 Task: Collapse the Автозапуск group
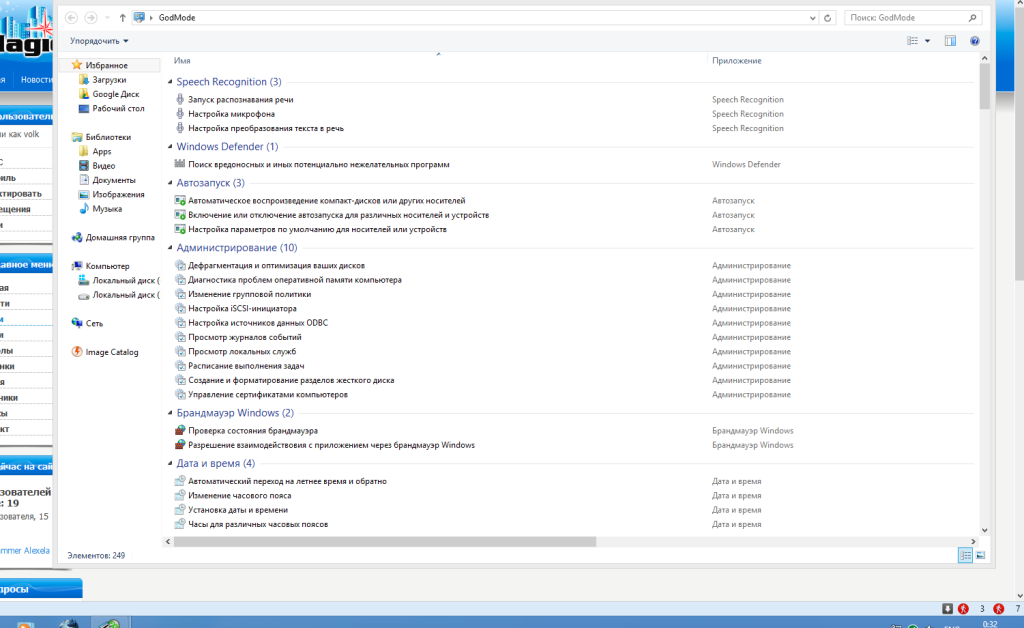tap(170, 183)
